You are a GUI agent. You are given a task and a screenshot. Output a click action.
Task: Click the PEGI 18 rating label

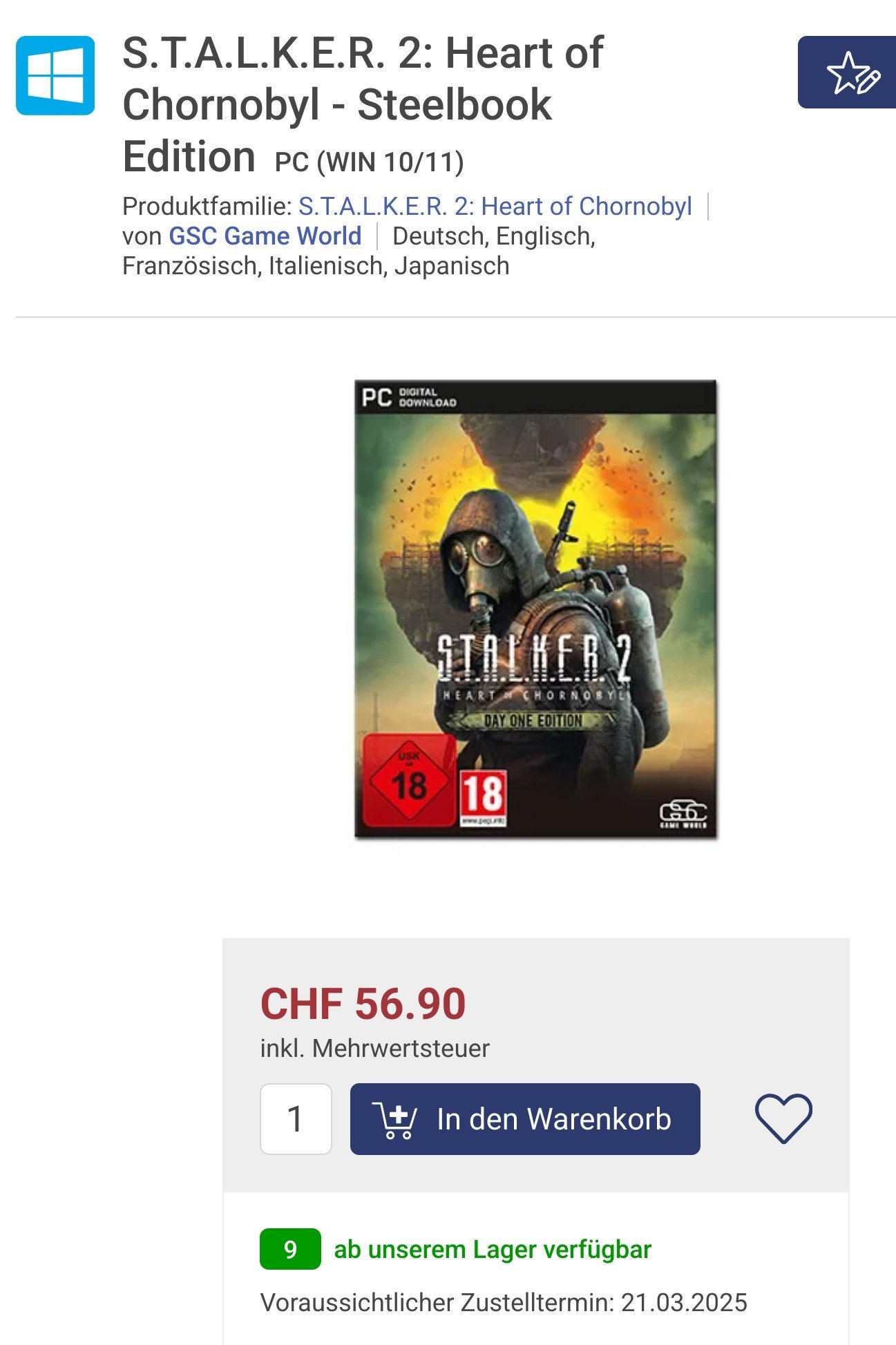[483, 797]
